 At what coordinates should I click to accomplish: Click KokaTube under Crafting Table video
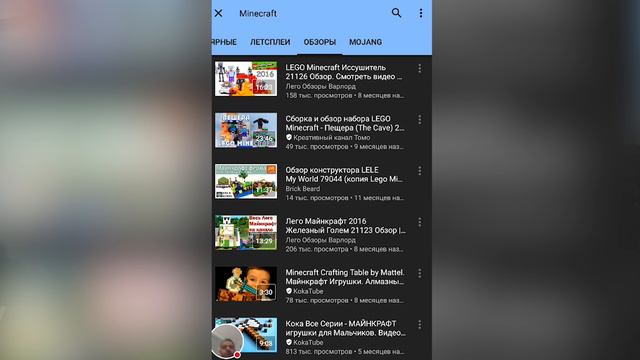pos(308,291)
